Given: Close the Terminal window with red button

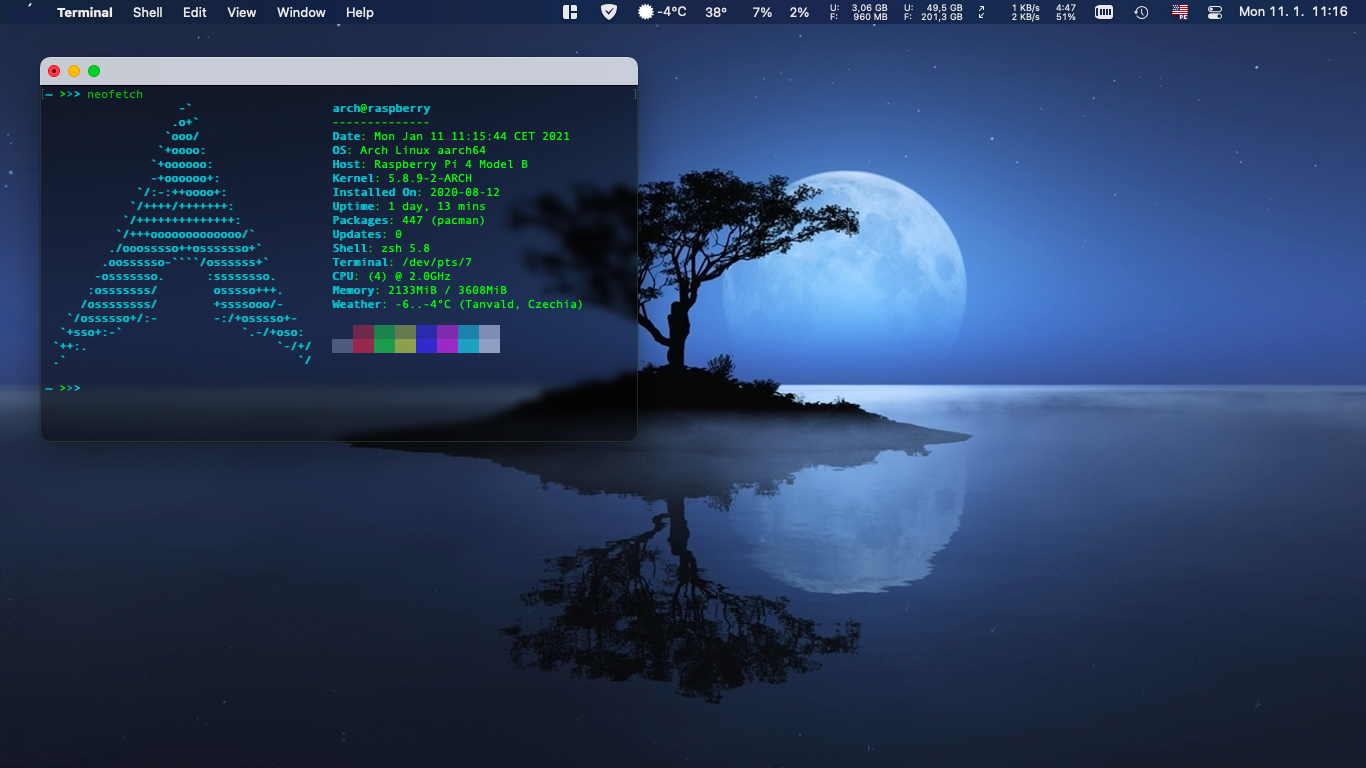Looking at the screenshot, I should [54, 71].
